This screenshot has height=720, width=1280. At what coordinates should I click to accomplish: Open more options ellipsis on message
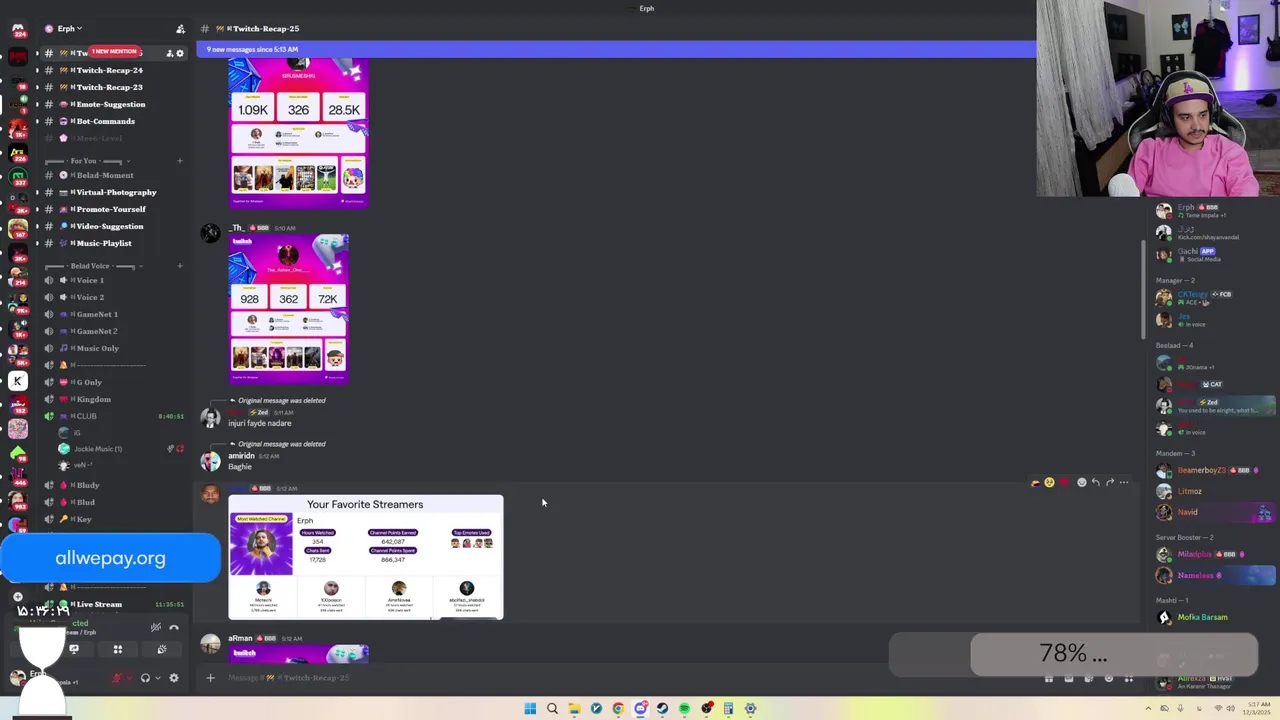coord(1124,482)
